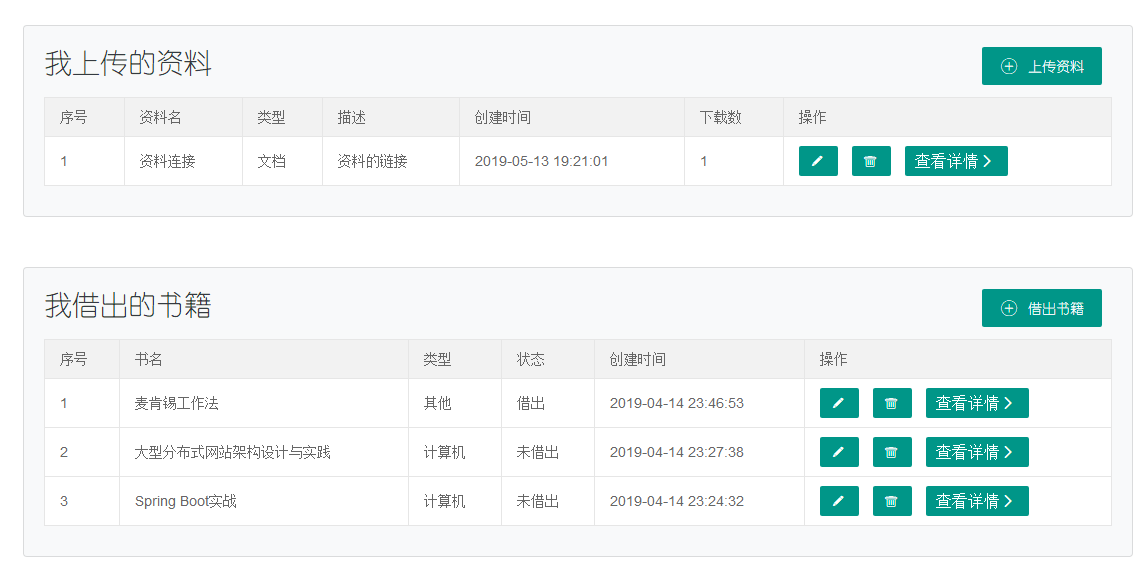Screen dimensions: 1143x576
Task: Click the 下载数 column header
Action: 720,117
